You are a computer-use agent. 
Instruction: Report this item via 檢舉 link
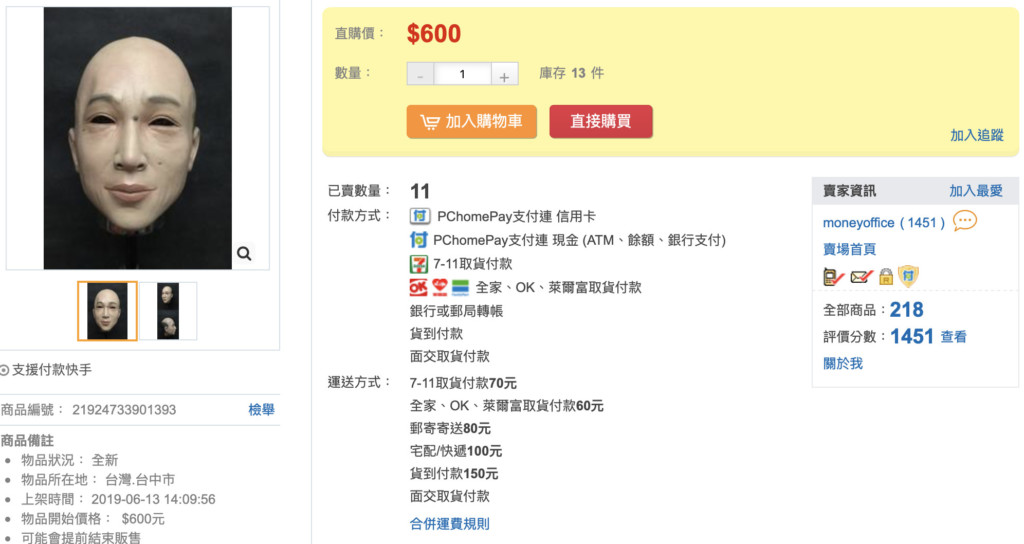tap(261, 409)
